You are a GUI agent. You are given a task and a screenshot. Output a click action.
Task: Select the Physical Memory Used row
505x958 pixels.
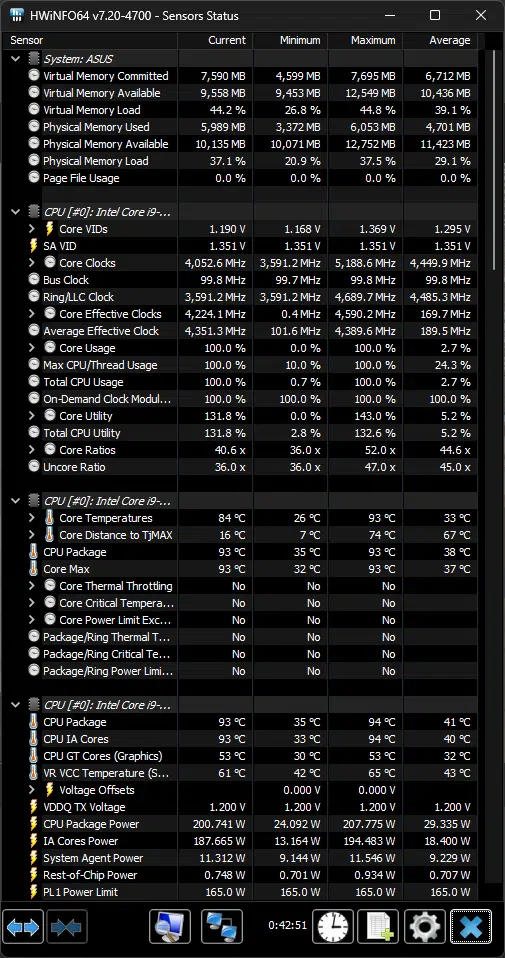coord(243,127)
